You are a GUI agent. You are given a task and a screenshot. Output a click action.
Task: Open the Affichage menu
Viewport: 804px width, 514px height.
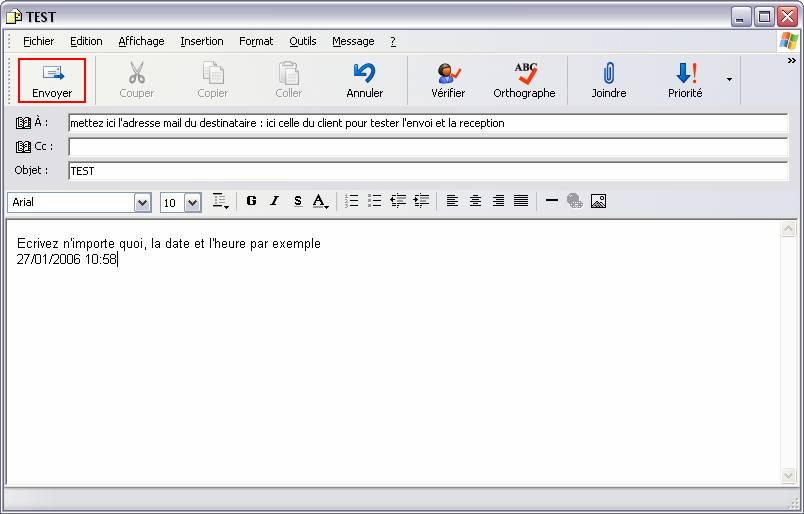(141, 41)
